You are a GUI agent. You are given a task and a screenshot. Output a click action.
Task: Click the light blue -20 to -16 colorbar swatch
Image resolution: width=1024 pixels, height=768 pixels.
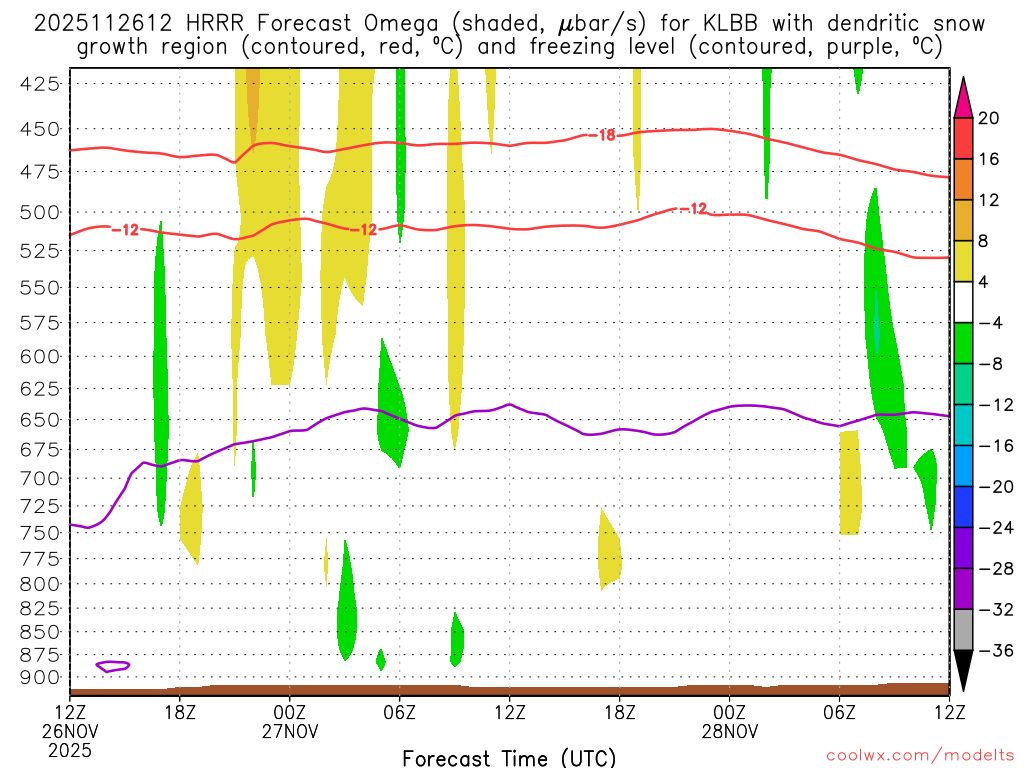click(963, 466)
